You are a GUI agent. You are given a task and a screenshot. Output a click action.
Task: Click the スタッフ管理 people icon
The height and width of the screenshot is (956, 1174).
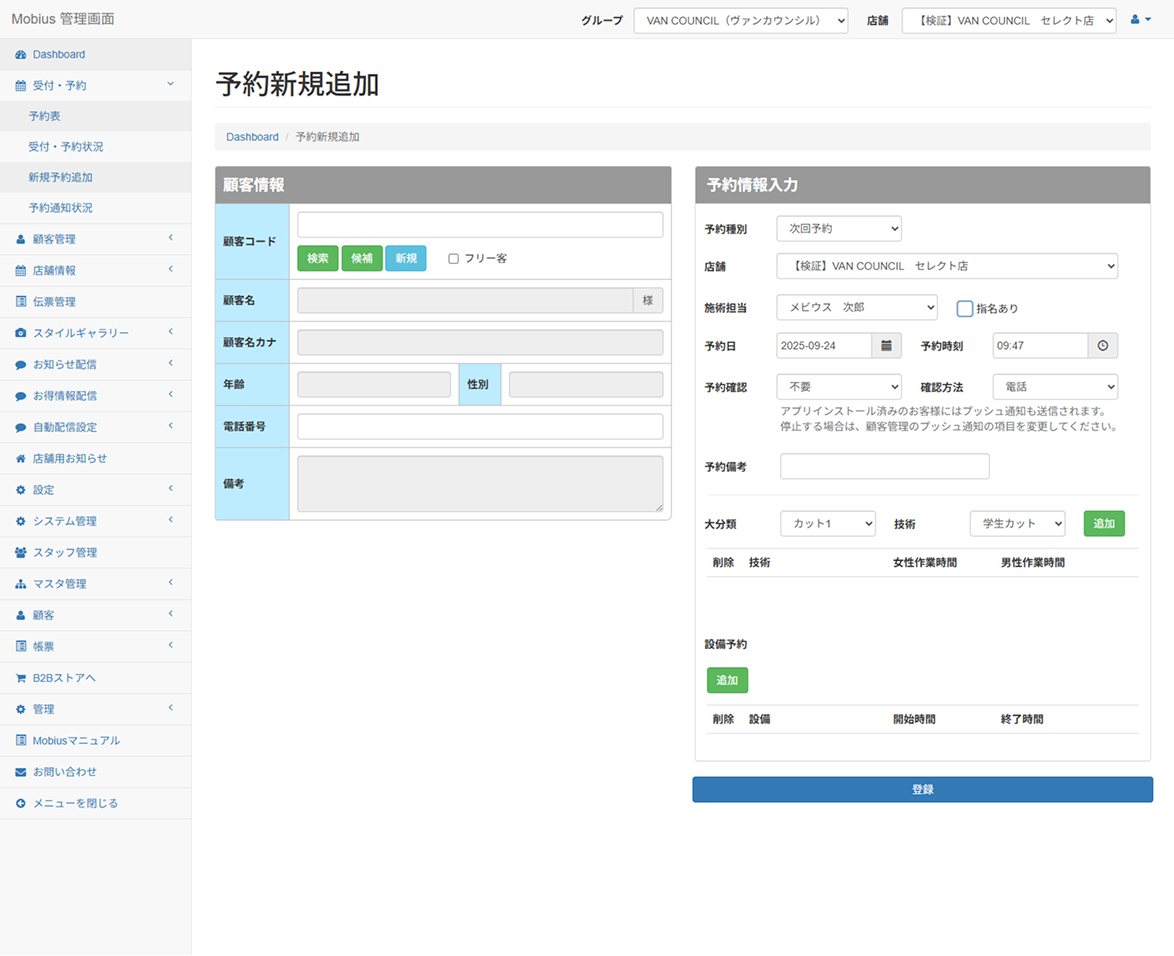point(21,553)
